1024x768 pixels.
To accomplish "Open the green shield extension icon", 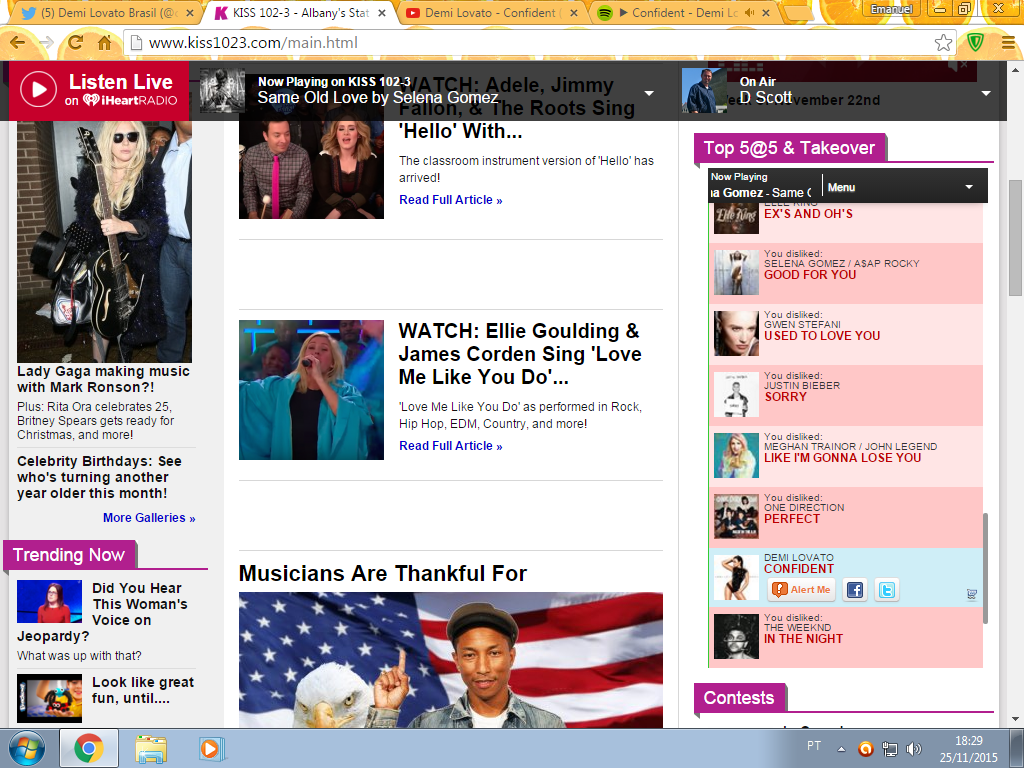I will tap(976, 43).
